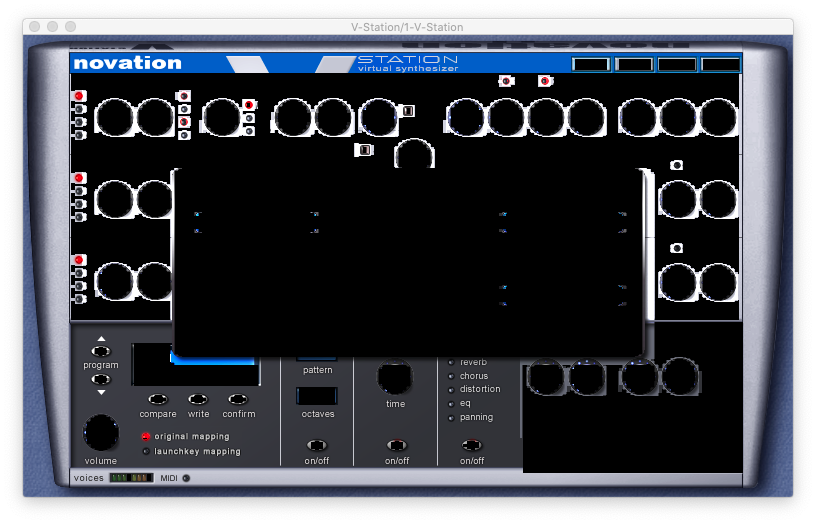Select the original mapping option
The height and width of the screenshot is (524, 816).
146,437
